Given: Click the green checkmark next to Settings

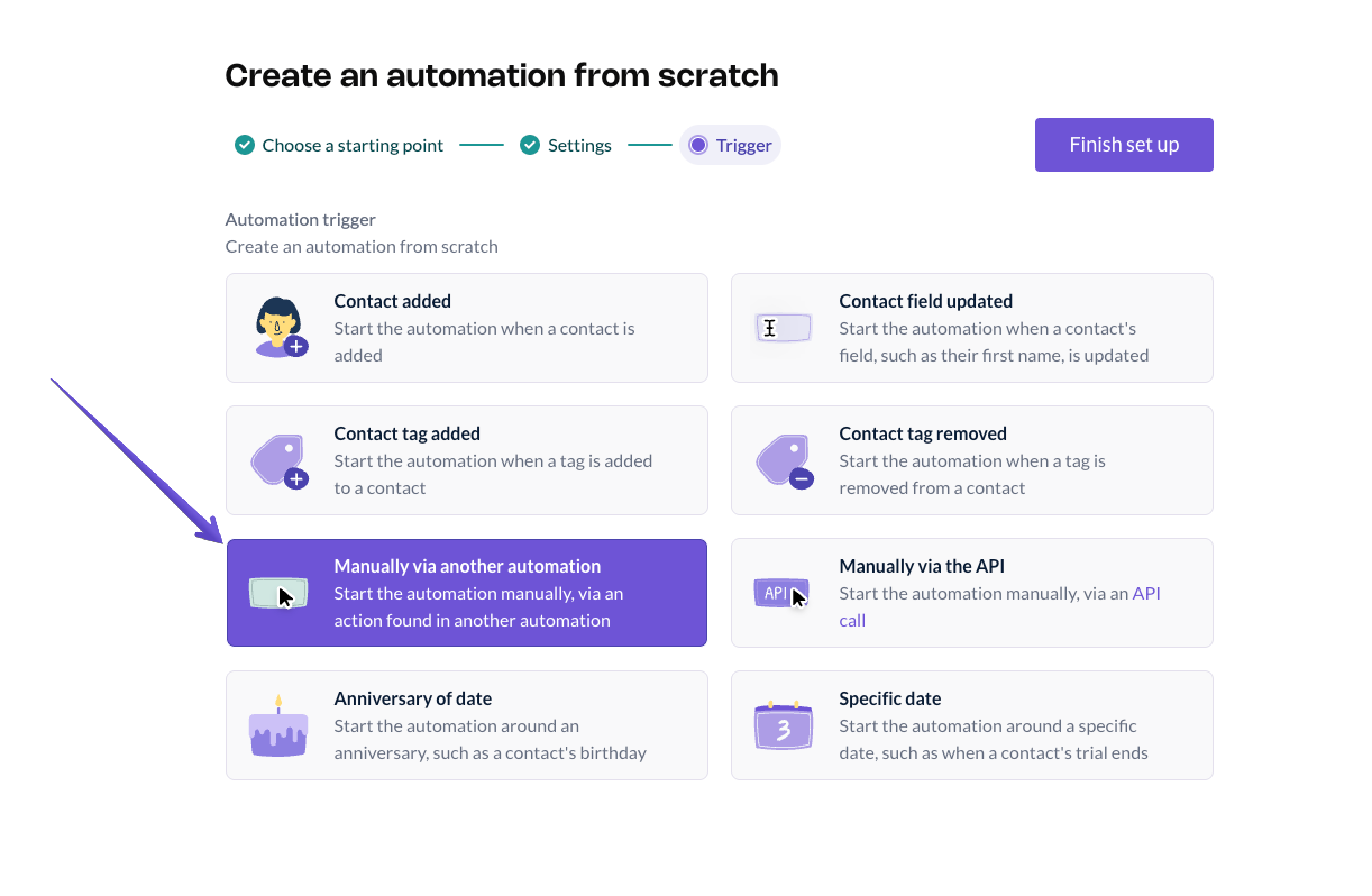Looking at the screenshot, I should pyautogui.click(x=530, y=145).
